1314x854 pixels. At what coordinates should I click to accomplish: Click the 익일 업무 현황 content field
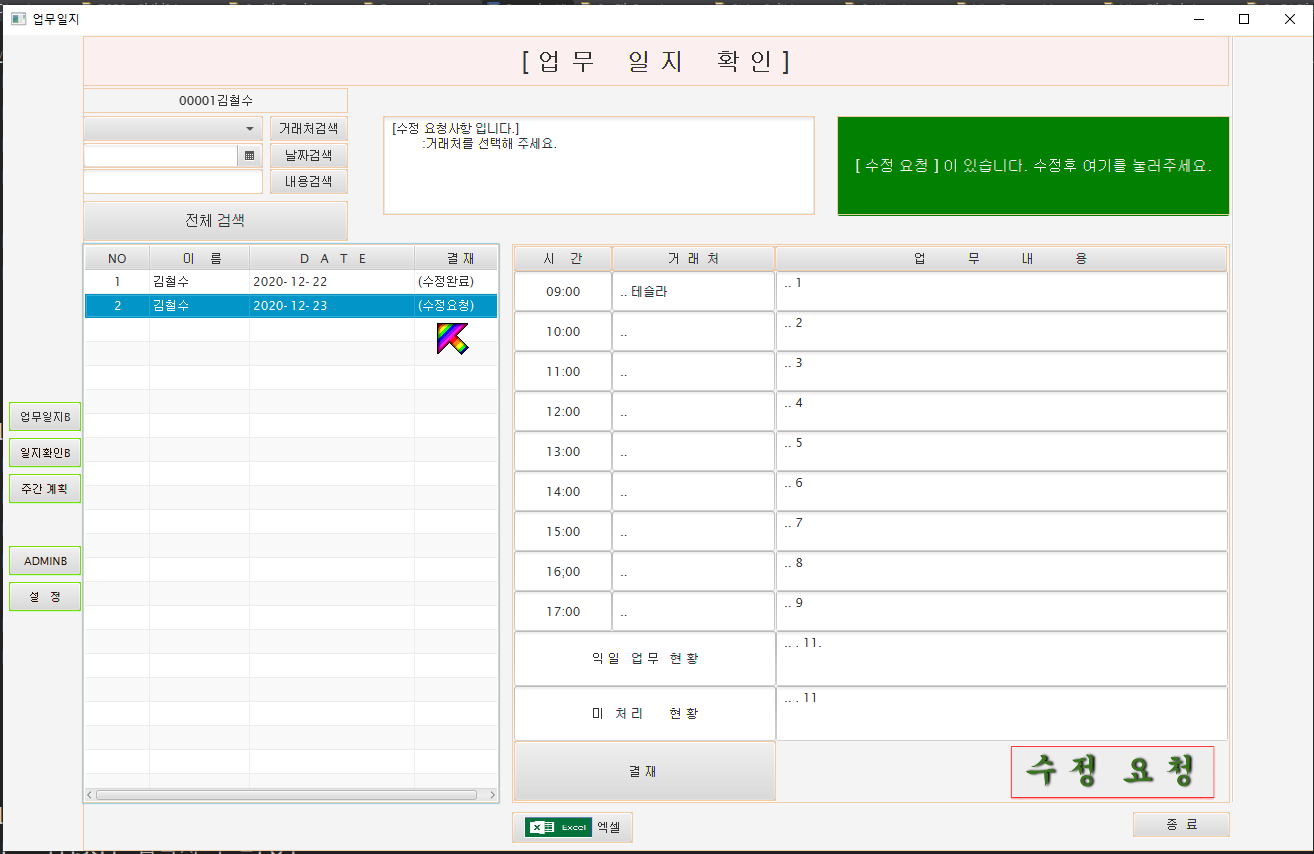click(x=1001, y=658)
